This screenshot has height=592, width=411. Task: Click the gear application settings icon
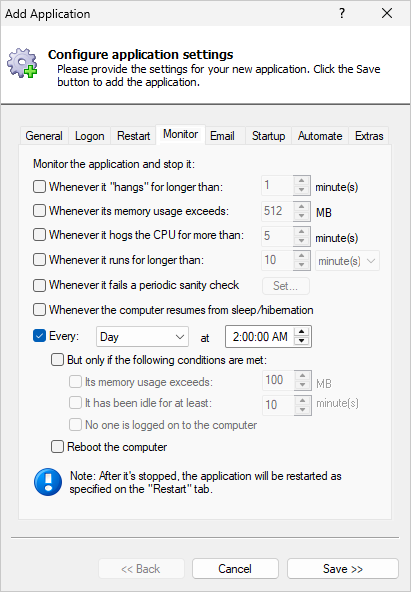(22, 63)
